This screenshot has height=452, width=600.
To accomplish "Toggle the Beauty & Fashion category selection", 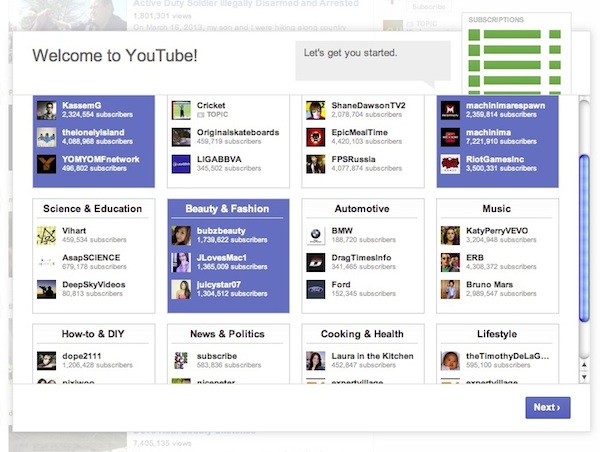I will tap(228, 209).
